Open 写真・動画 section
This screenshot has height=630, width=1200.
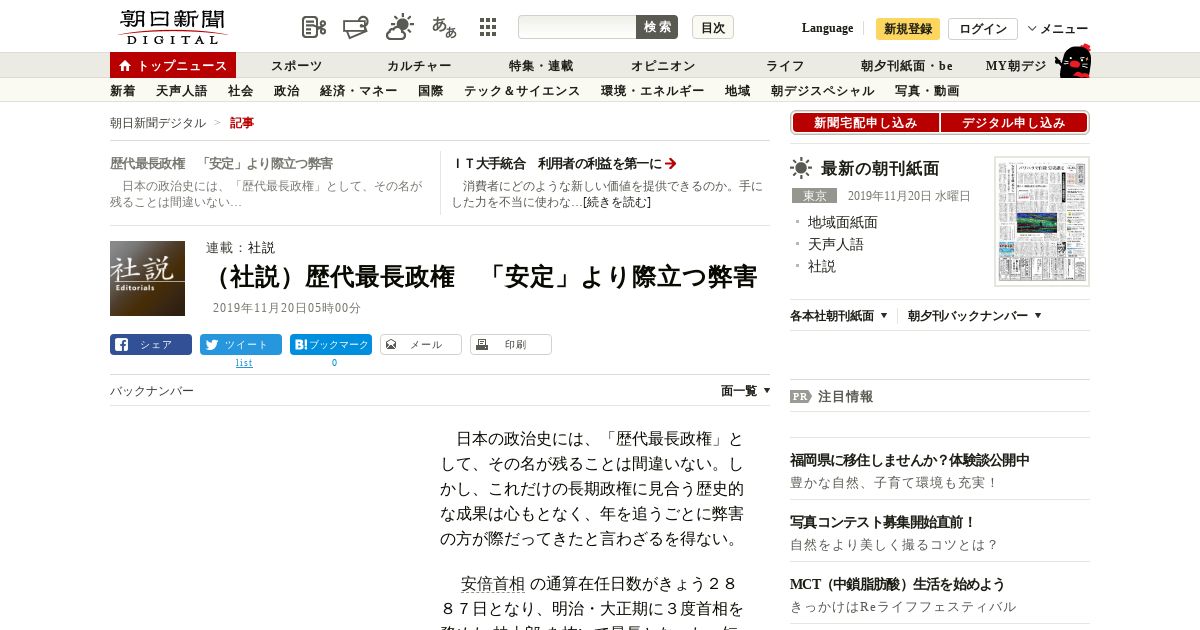pos(927,91)
